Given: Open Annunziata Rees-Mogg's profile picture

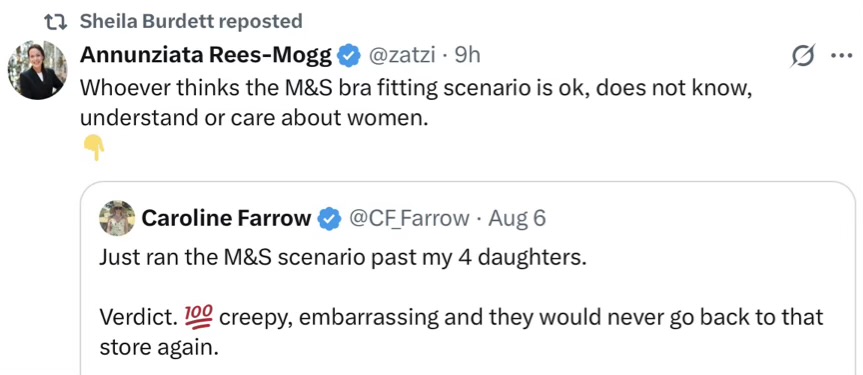Looking at the screenshot, I should (x=37, y=70).
